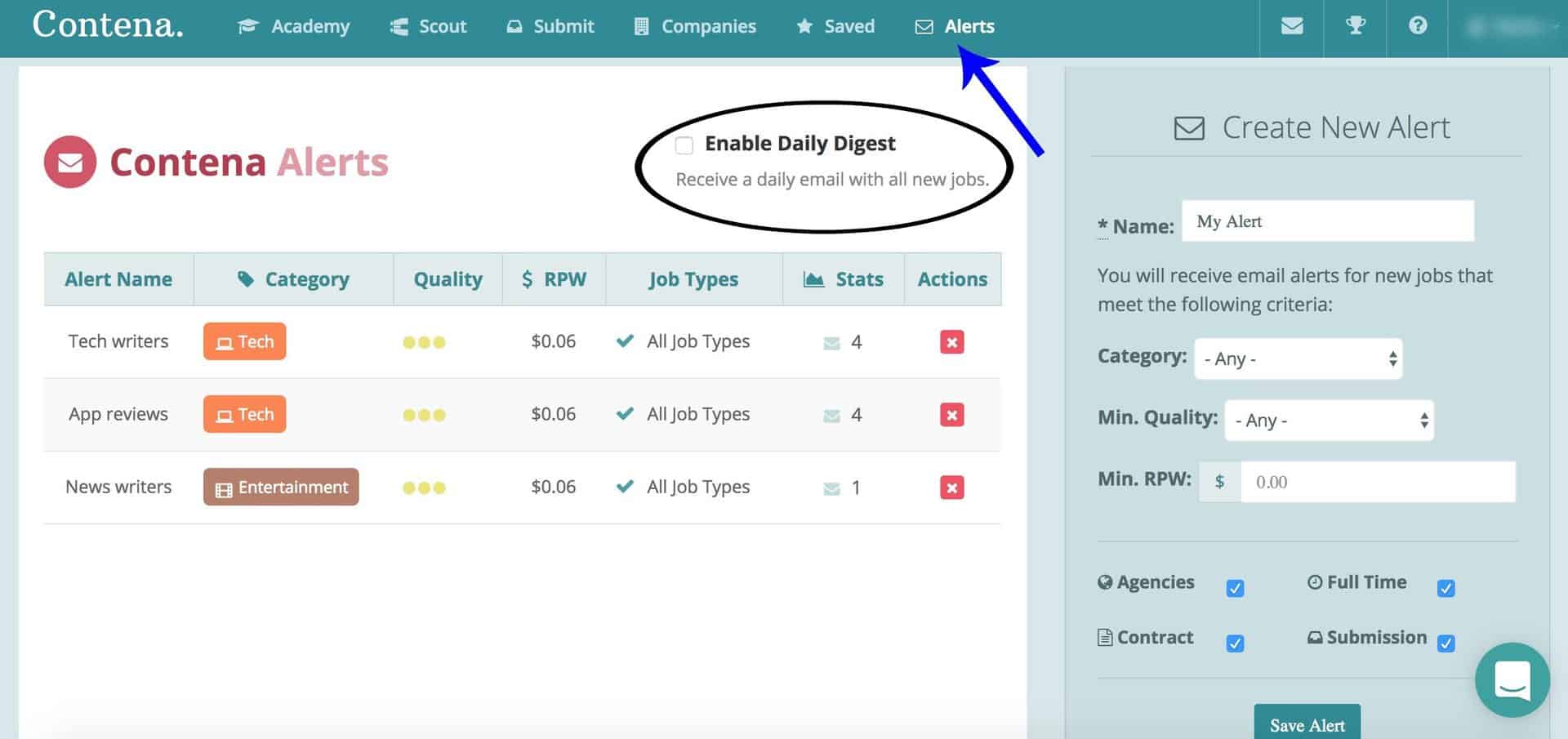Delete the News writers alert
This screenshot has height=739, width=1568.
click(951, 487)
